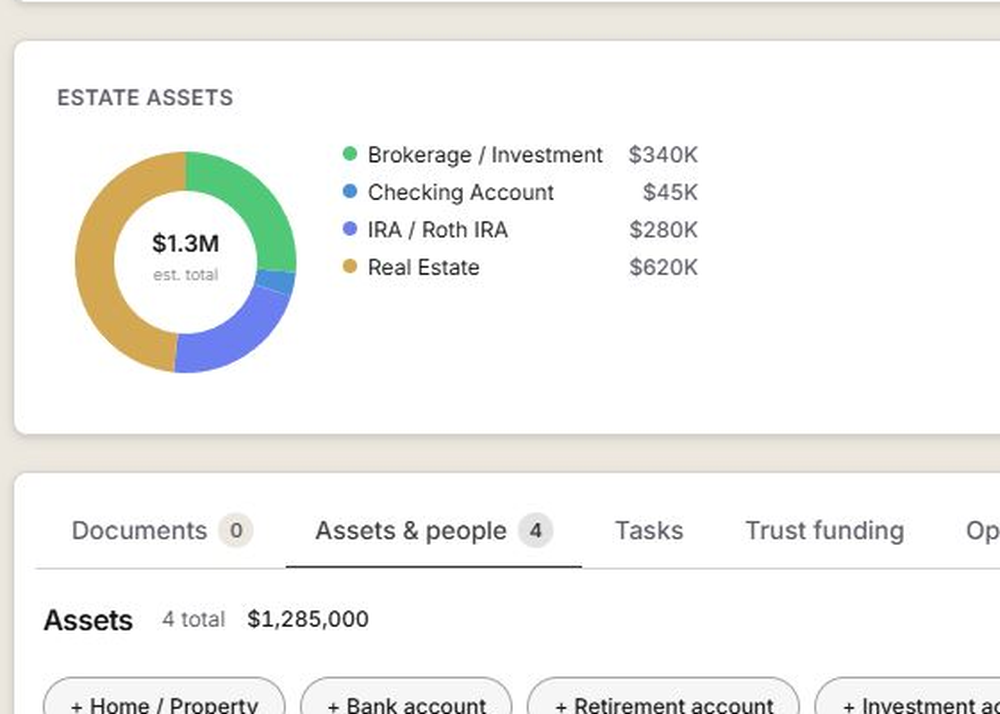Click the $1,285,000 assets total
Screen dimensions: 1000x714
click(308, 619)
